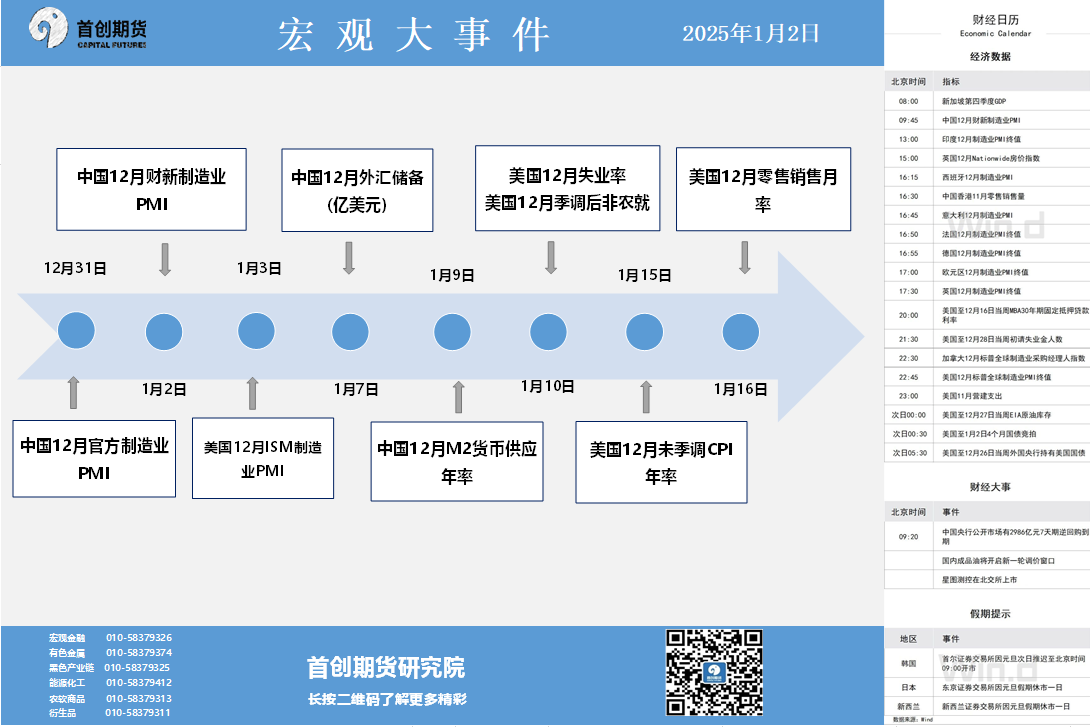Click the 17:00 欧元区12月制造业PMI终值 row
This screenshot has width=1090, height=727.
pyautogui.click(x=987, y=272)
